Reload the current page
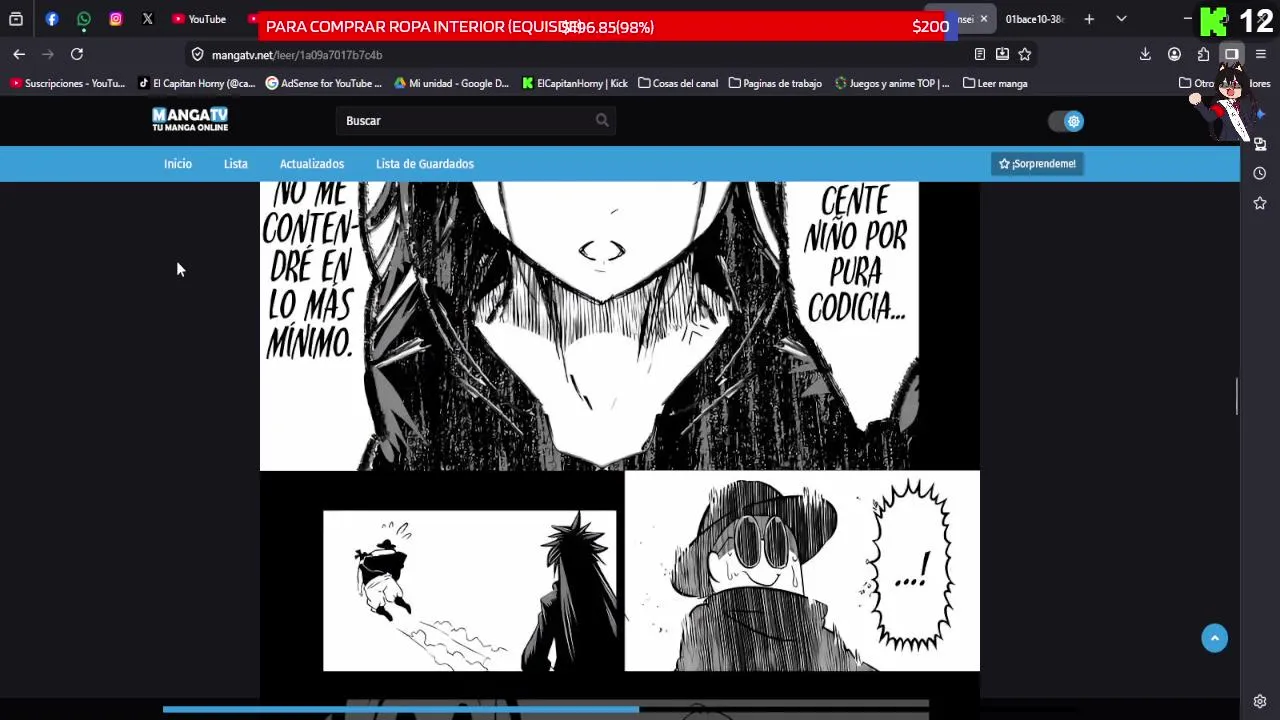1280x720 pixels. [x=77, y=54]
